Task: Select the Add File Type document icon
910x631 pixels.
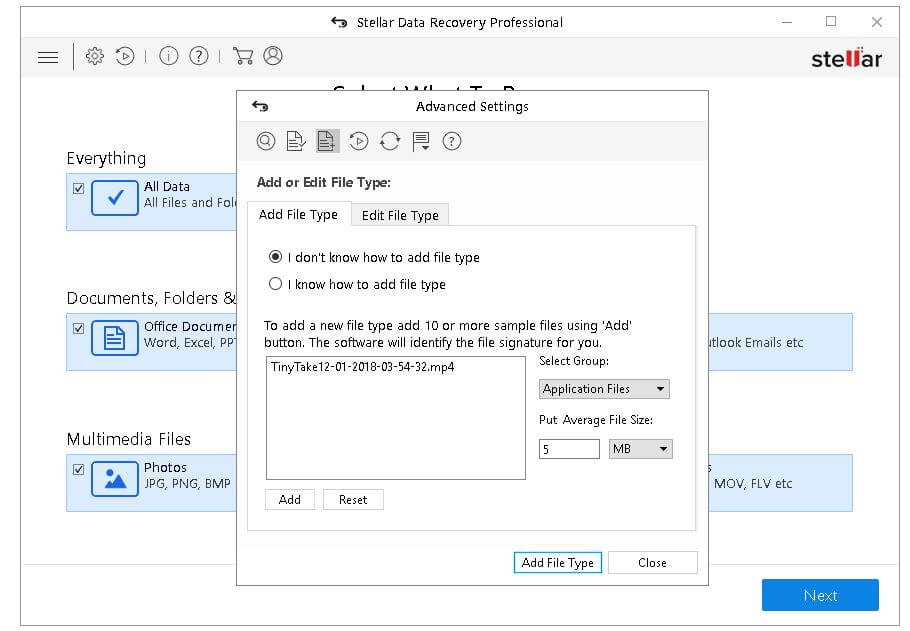Action: 327,141
